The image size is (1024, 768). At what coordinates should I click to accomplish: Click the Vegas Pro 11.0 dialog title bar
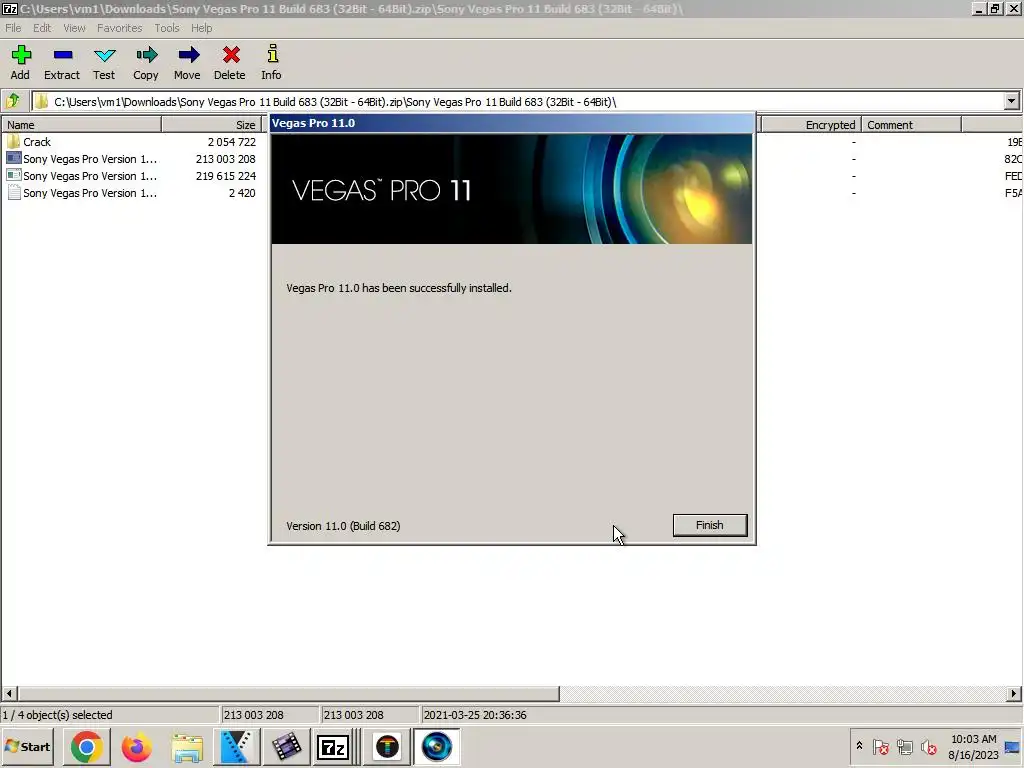pos(511,123)
